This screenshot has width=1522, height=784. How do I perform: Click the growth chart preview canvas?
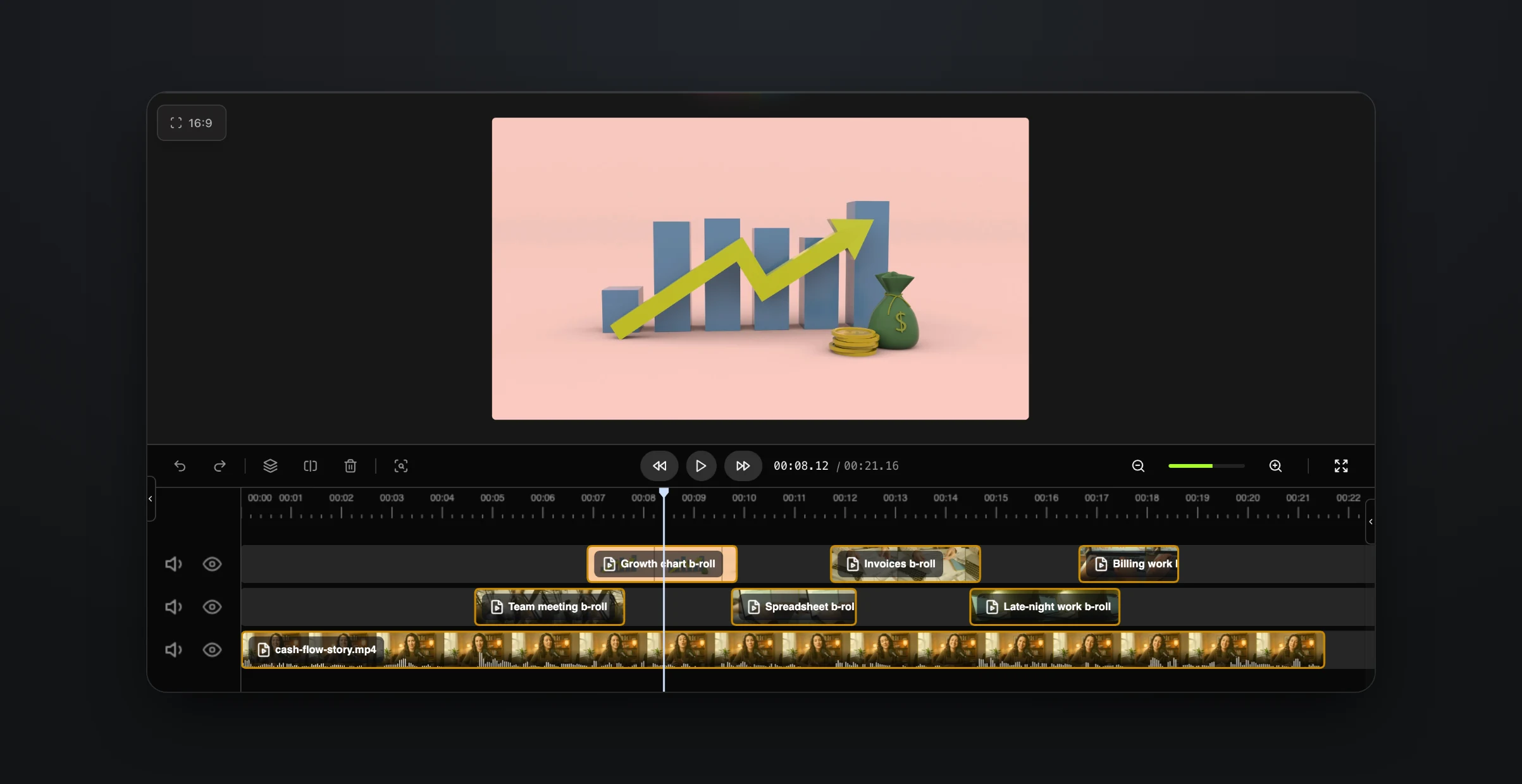pos(760,269)
